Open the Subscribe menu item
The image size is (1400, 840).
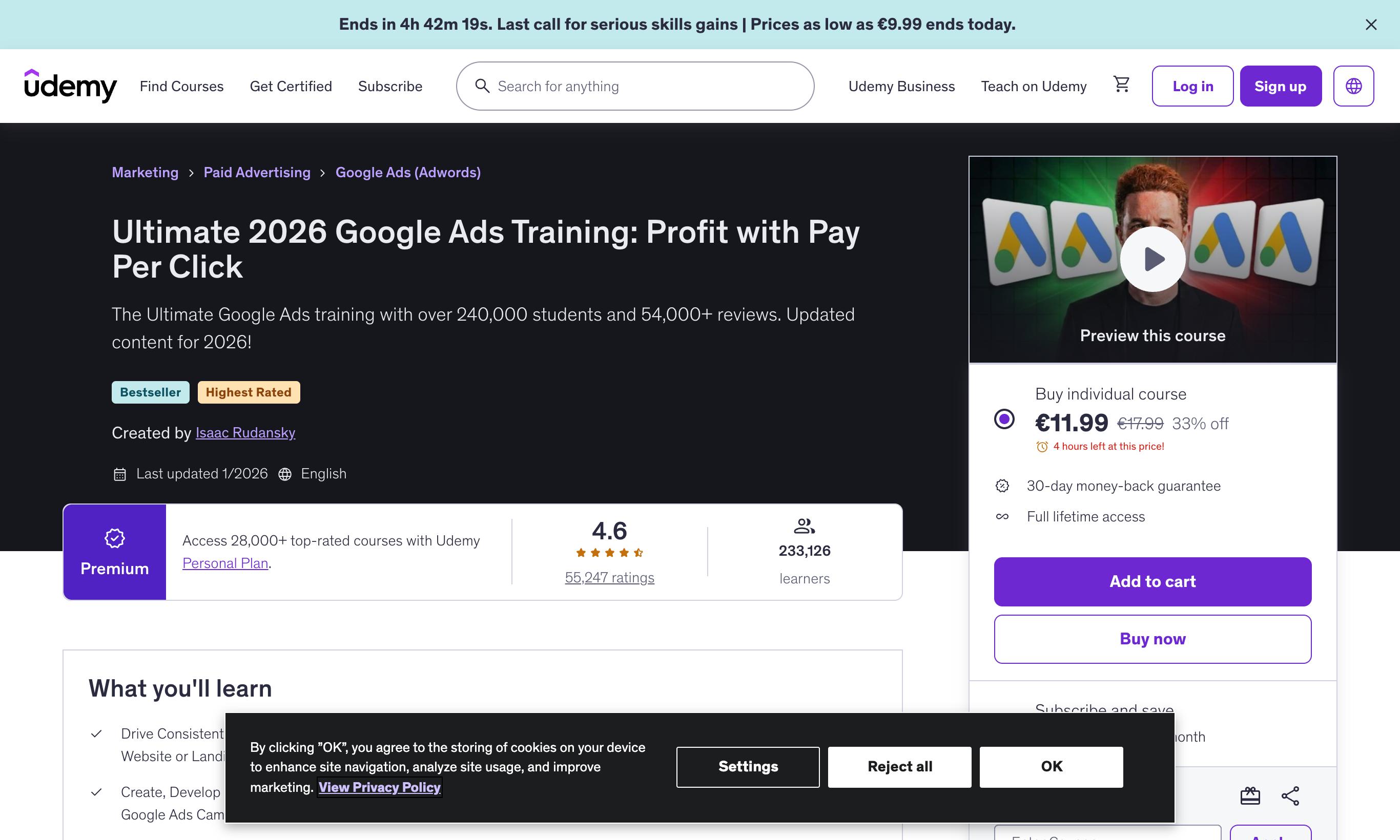point(390,86)
